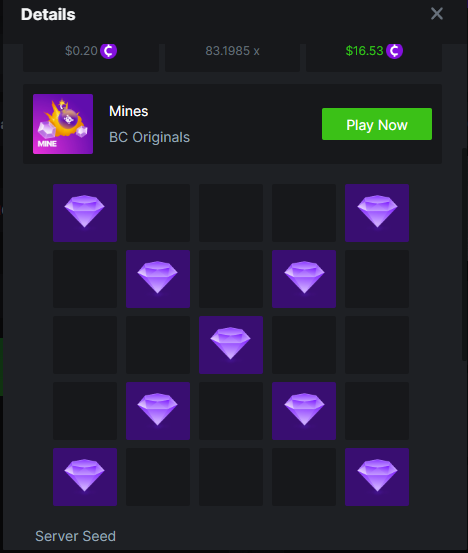Click the Server Seed label
468x553 pixels.
pos(75,536)
